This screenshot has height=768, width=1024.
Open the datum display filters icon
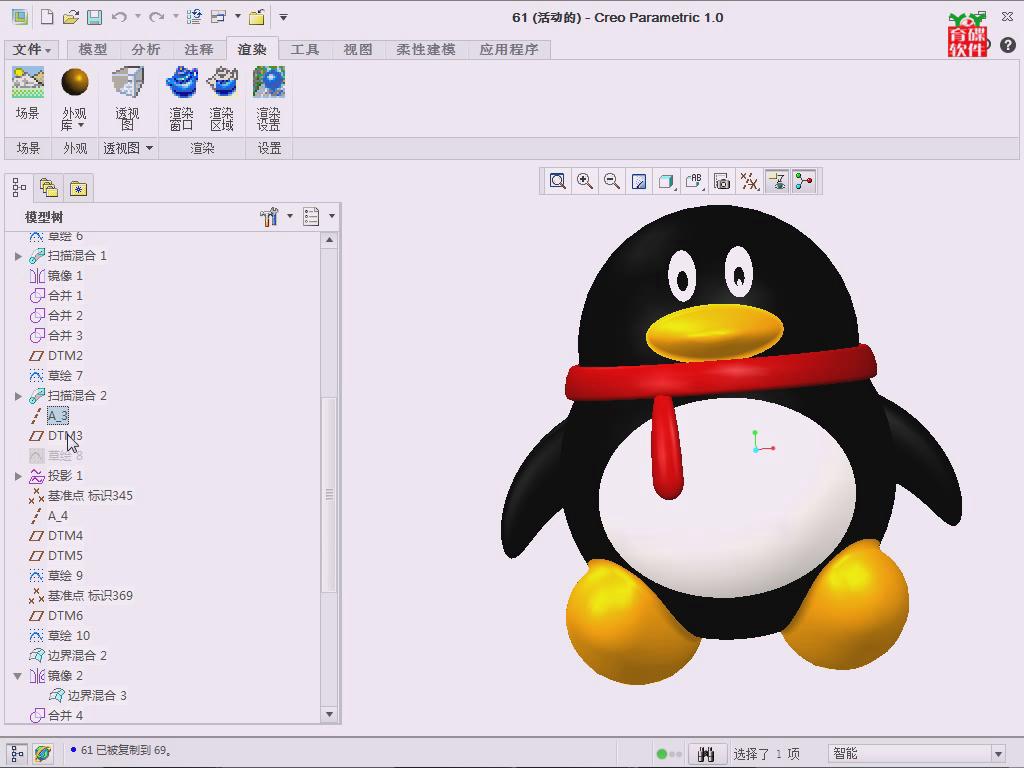coord(749,182)
